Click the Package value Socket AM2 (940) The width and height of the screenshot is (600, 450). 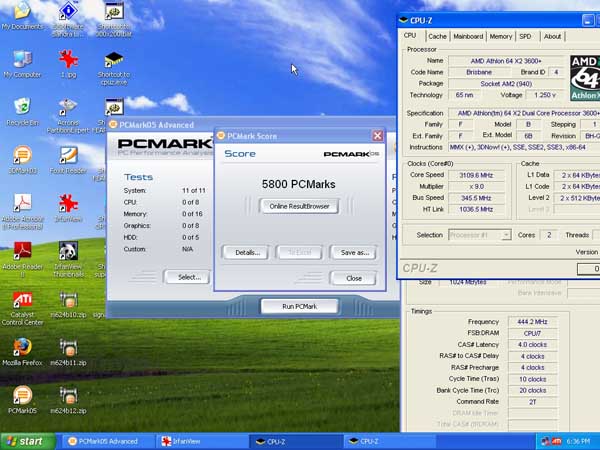(x=506, y=83)
